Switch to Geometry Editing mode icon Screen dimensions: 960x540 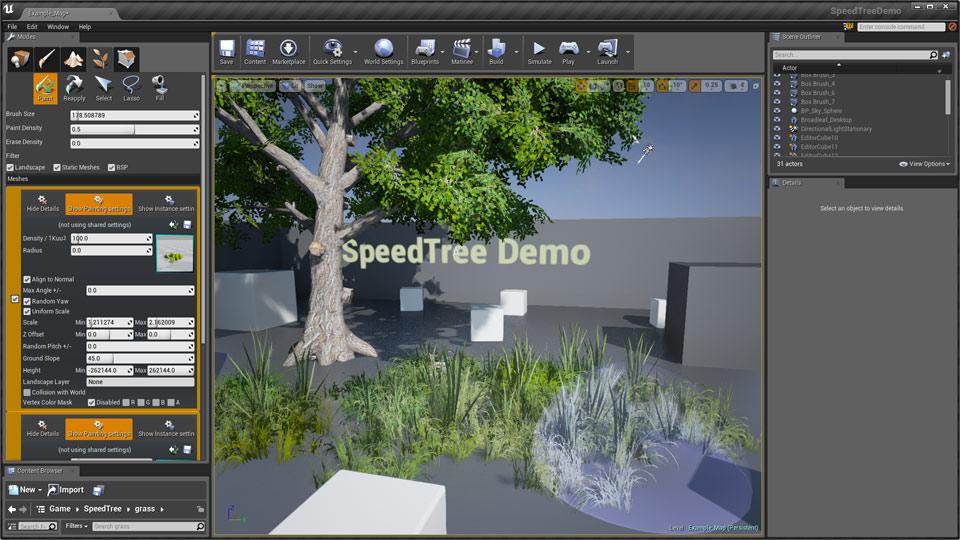click(x=127, y=59)
